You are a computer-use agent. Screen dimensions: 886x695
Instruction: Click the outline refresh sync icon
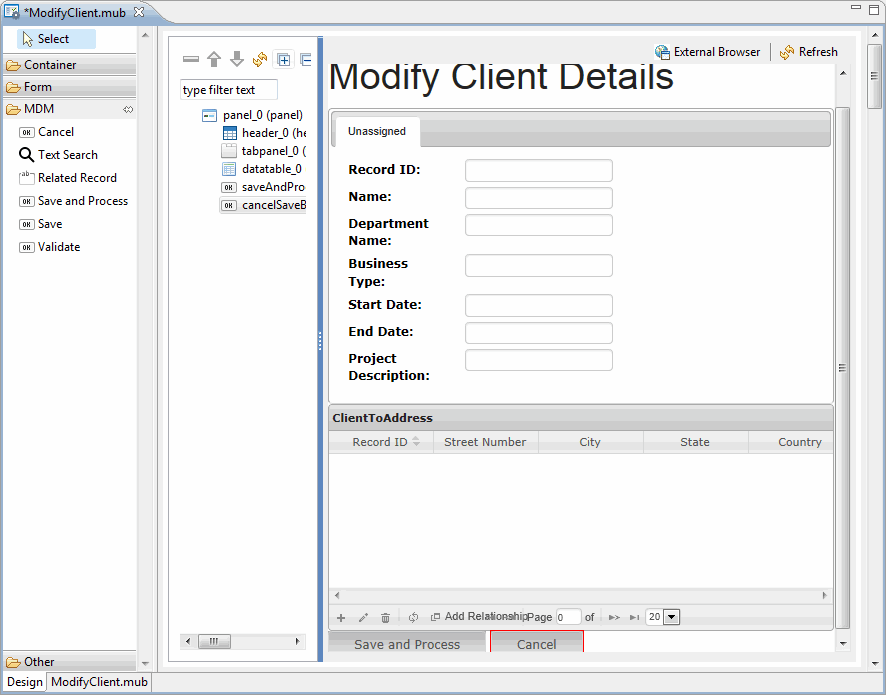(259, 59)
